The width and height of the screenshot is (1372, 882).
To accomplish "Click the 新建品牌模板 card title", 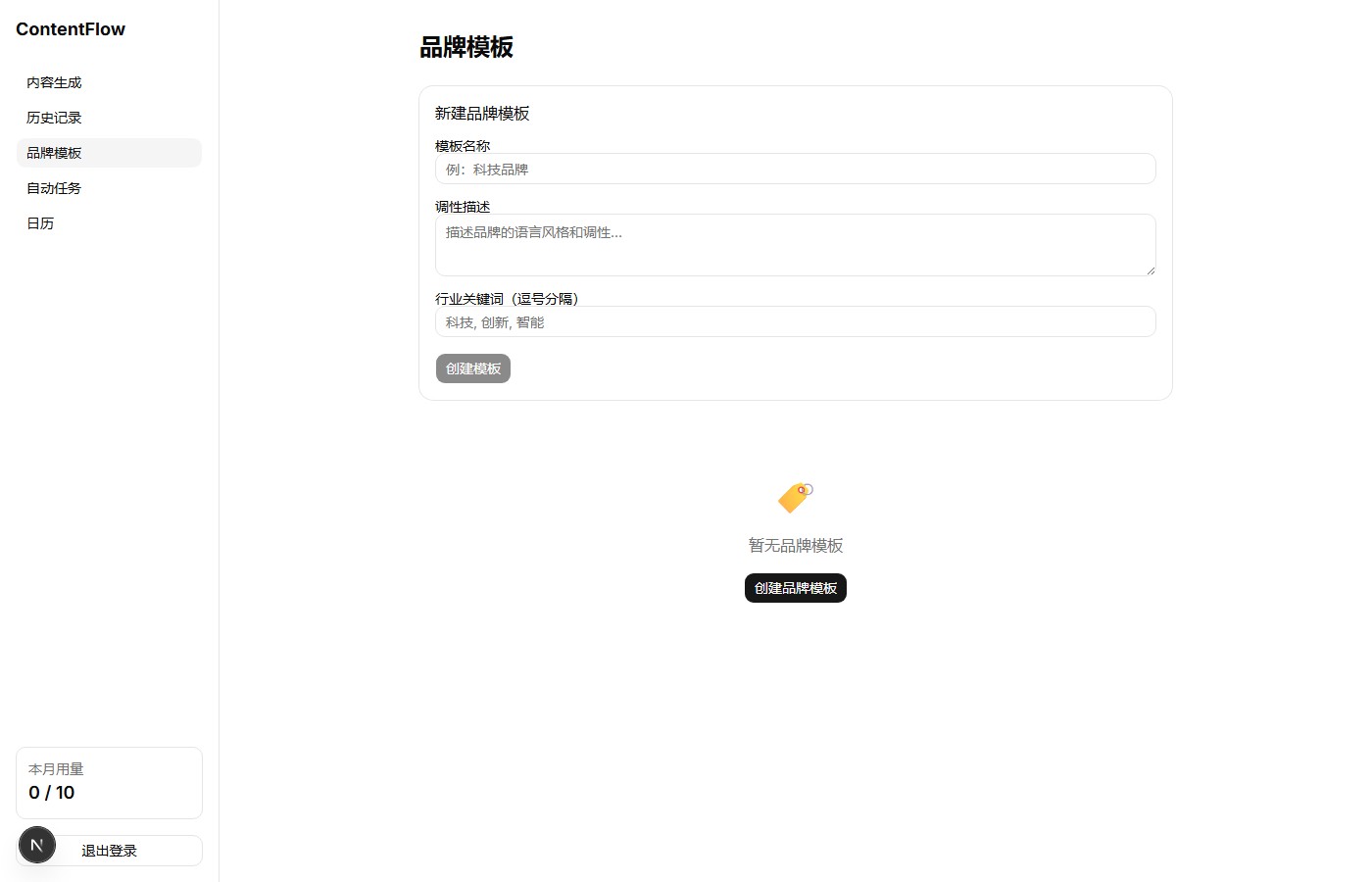I will [x=481, y=113].
